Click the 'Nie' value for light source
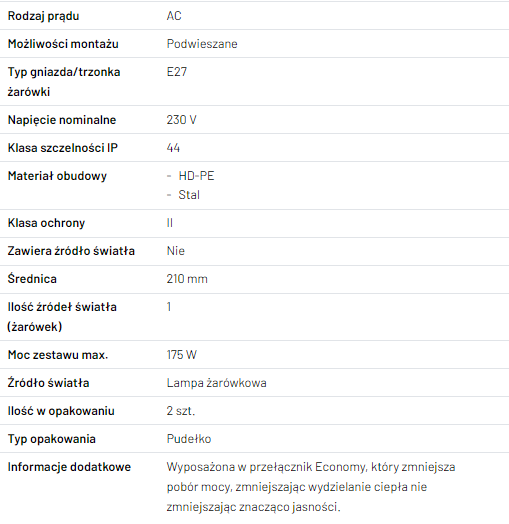The width and height of the screenshot is (509, 524). click(175, 251)
